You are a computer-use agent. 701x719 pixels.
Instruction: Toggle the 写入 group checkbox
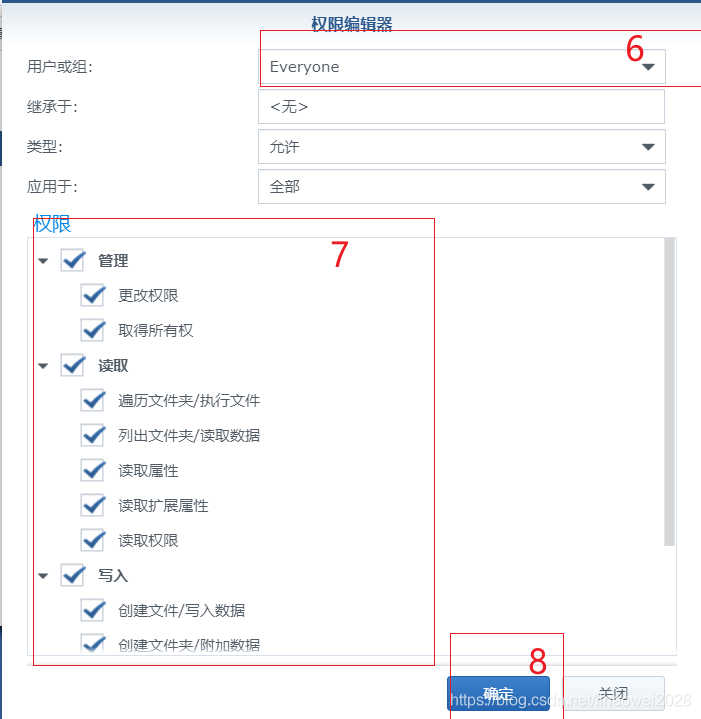72,575
